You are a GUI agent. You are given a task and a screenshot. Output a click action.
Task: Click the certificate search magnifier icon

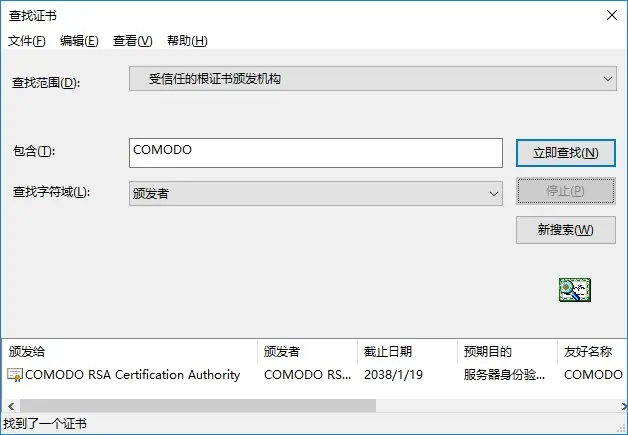575,290
